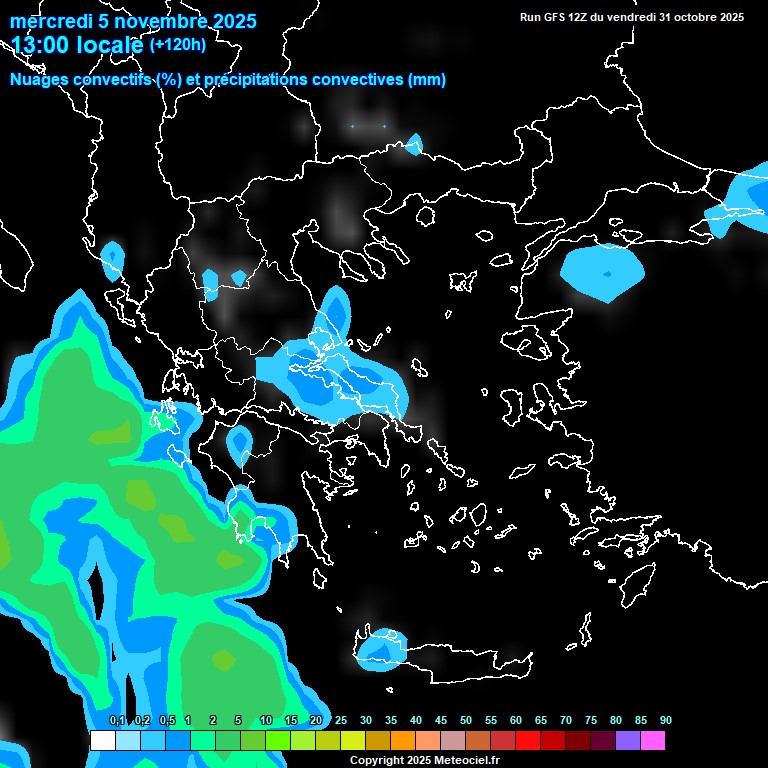Click the (+120h) forecast offset text
Image resolution: width=768 pixels, height=768 pixels.
pyautogui.click(x=180, y=45)
